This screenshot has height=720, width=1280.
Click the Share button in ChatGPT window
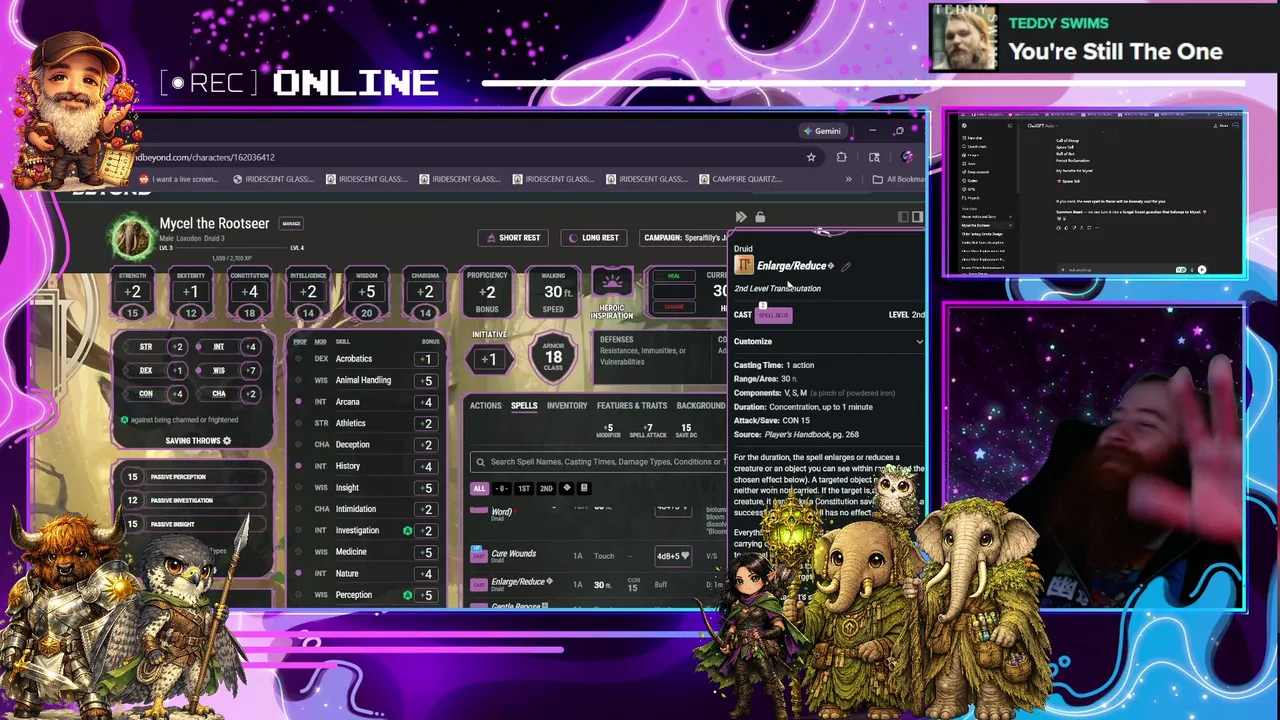coord(1221,126)
